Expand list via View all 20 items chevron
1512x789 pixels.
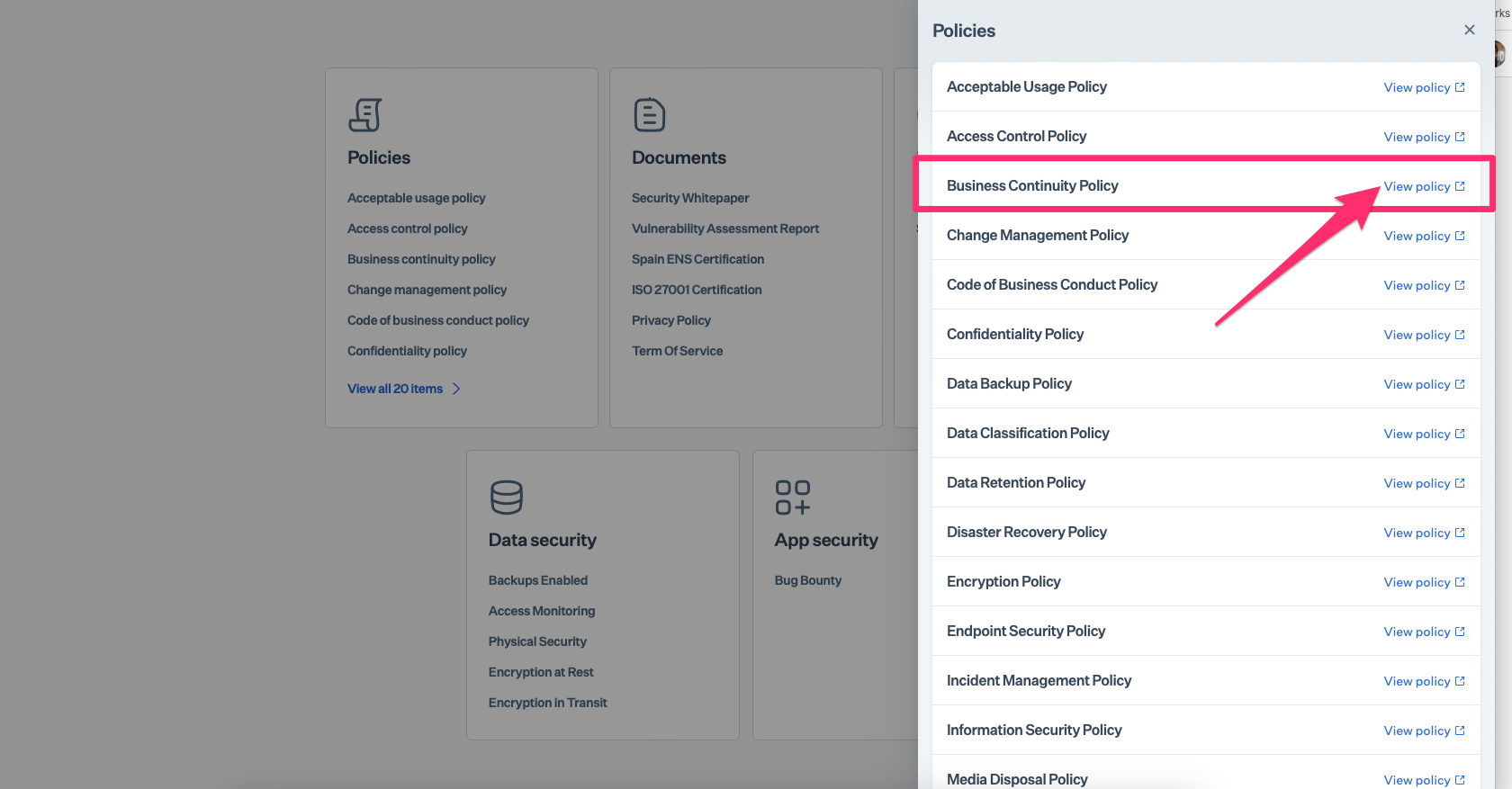click(456, 389)
